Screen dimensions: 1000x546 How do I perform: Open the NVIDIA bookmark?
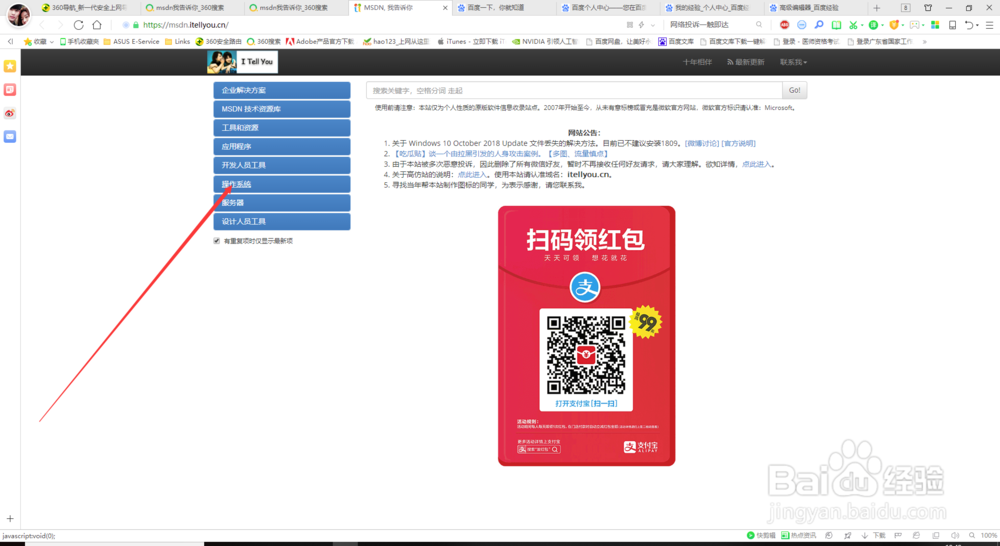click(x=545, y=41)
